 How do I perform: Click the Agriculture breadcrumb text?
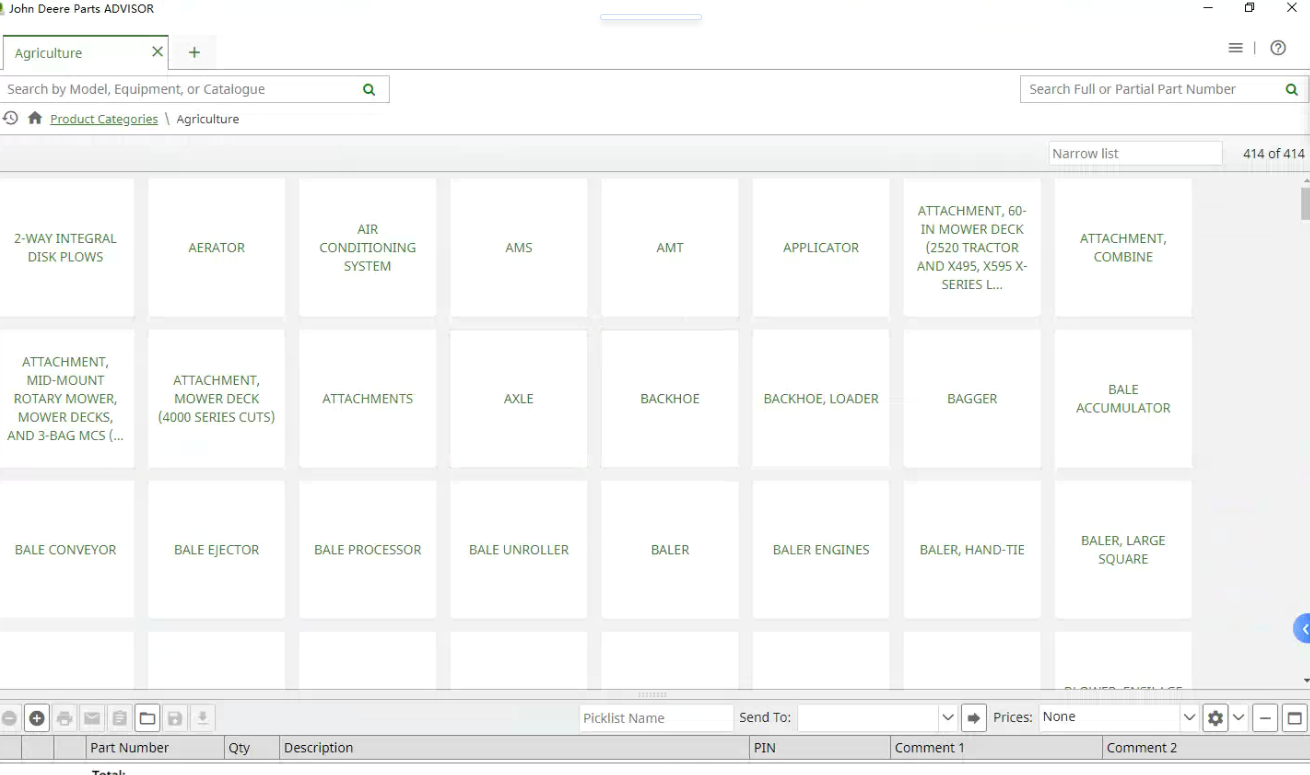click(208, 119)
